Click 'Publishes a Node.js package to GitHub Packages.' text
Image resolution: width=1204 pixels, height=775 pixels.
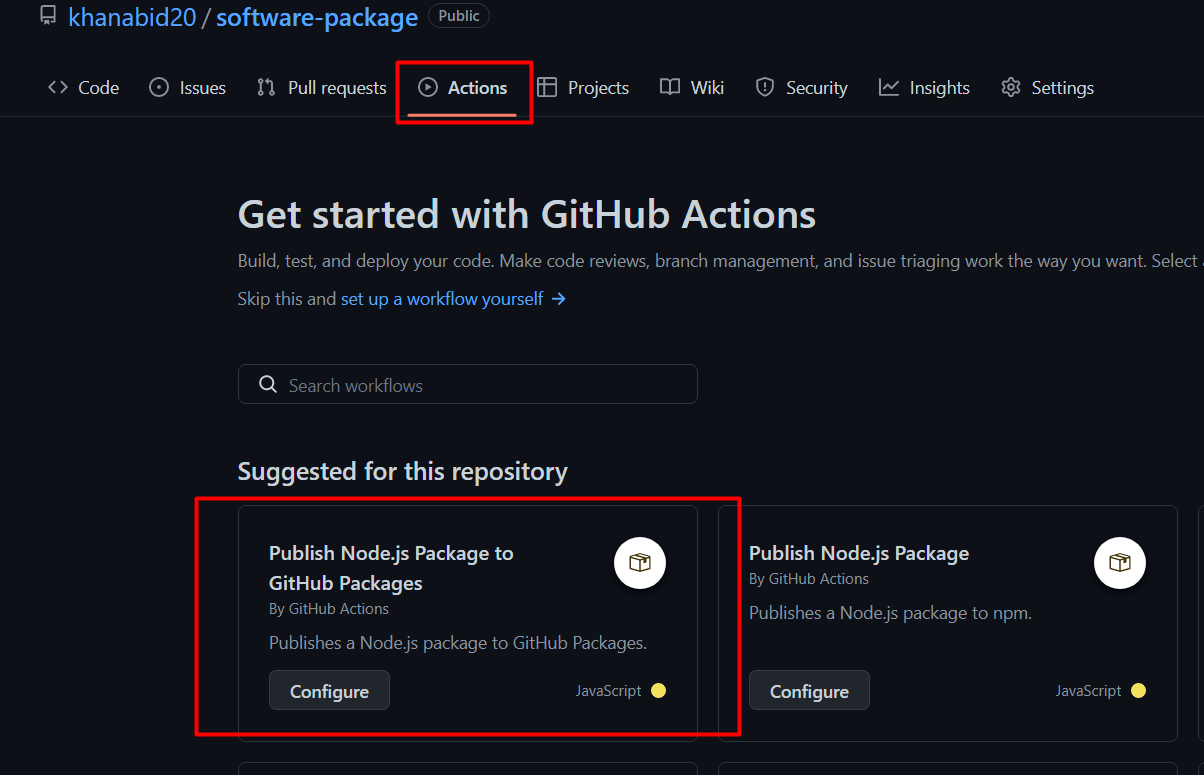[x=458, y=643]
